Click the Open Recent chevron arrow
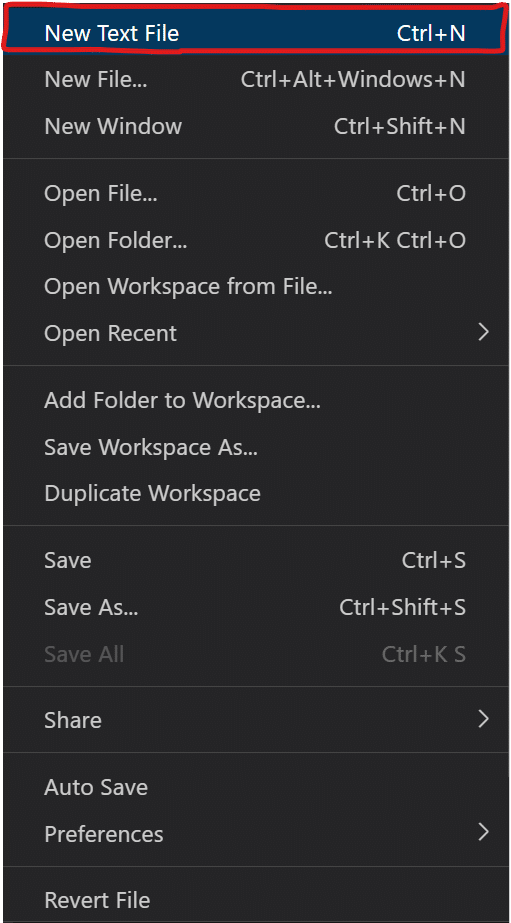 tap(483, 333)
